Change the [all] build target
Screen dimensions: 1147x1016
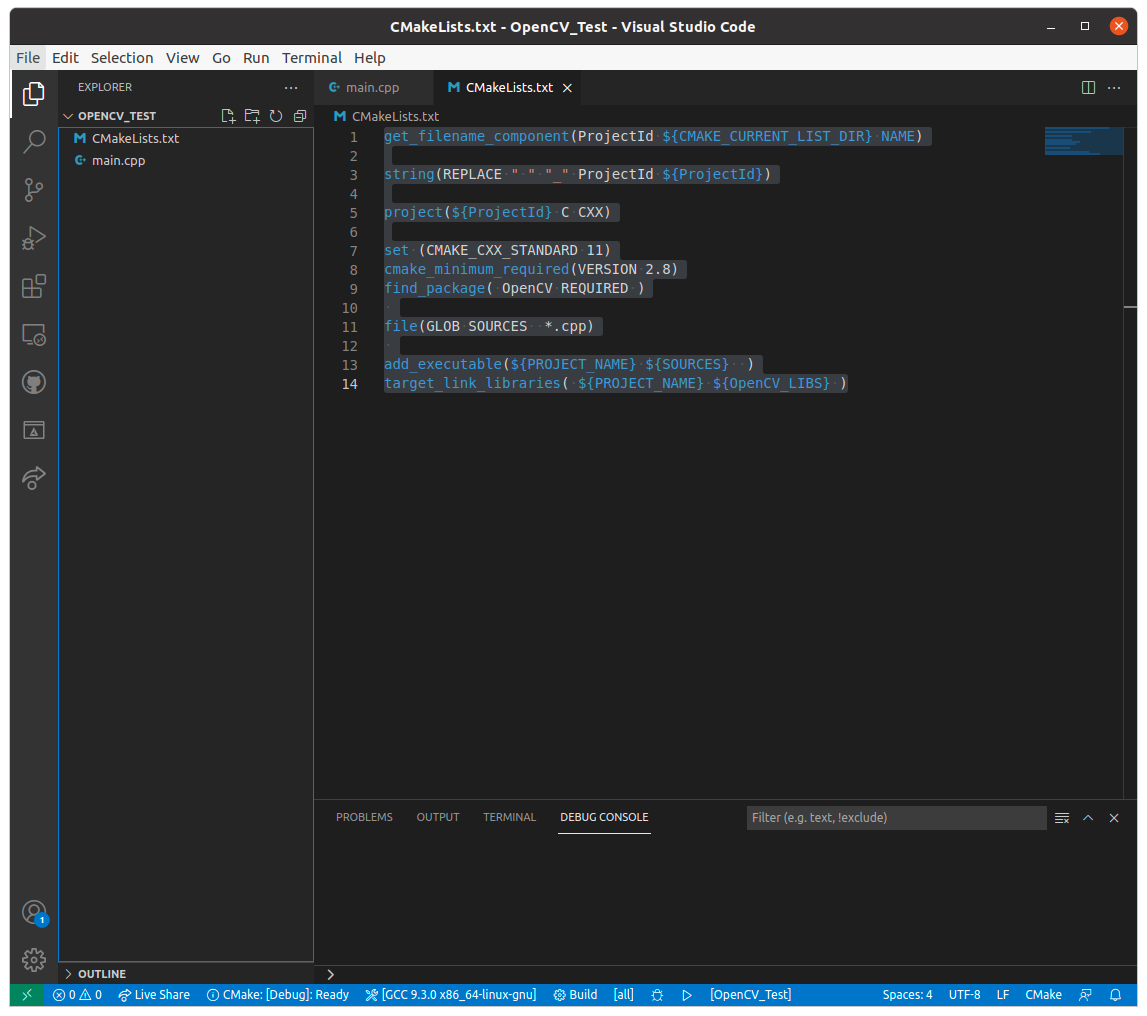[623, 995]
